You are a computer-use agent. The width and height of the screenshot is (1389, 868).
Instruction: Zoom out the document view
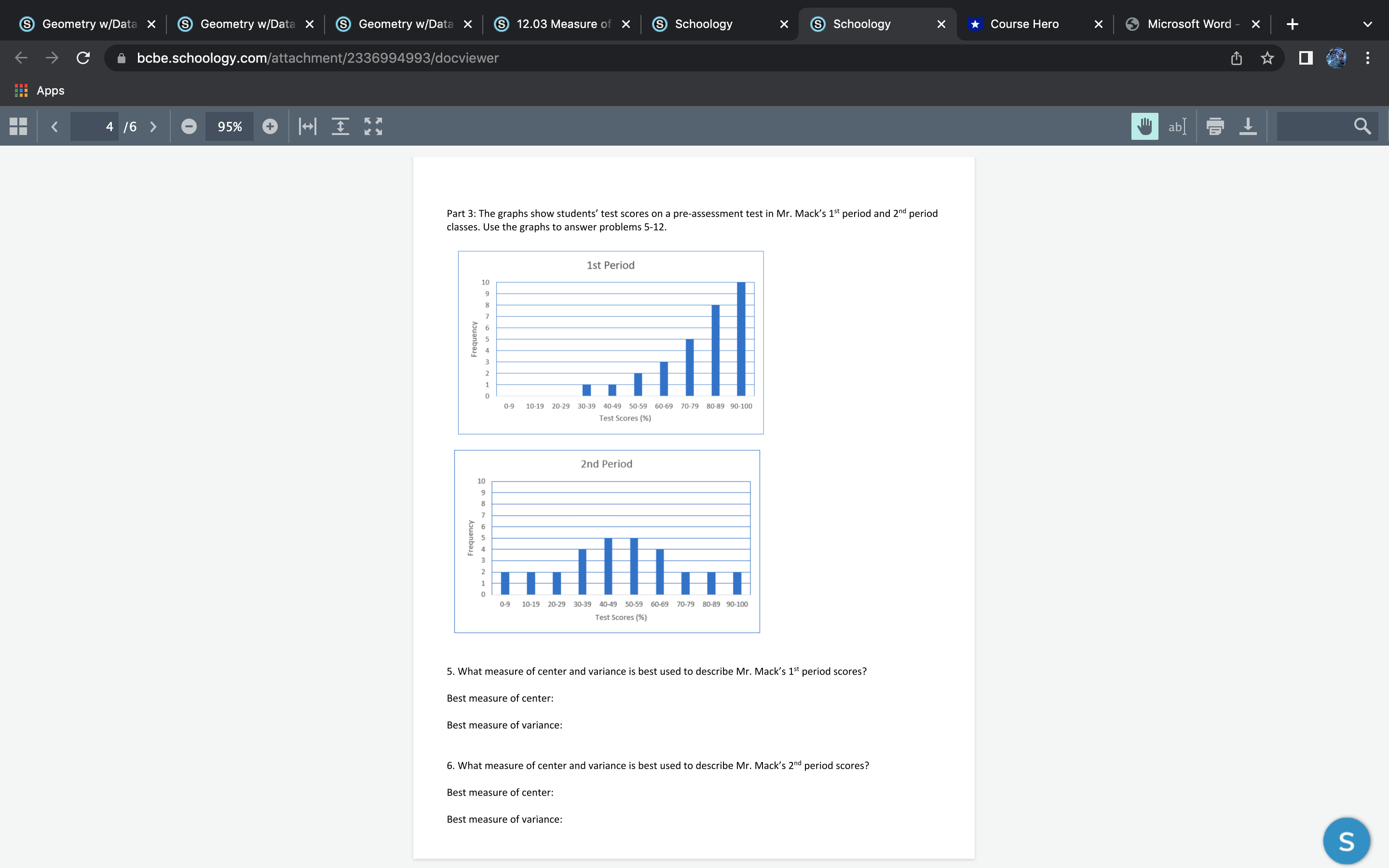189,126
